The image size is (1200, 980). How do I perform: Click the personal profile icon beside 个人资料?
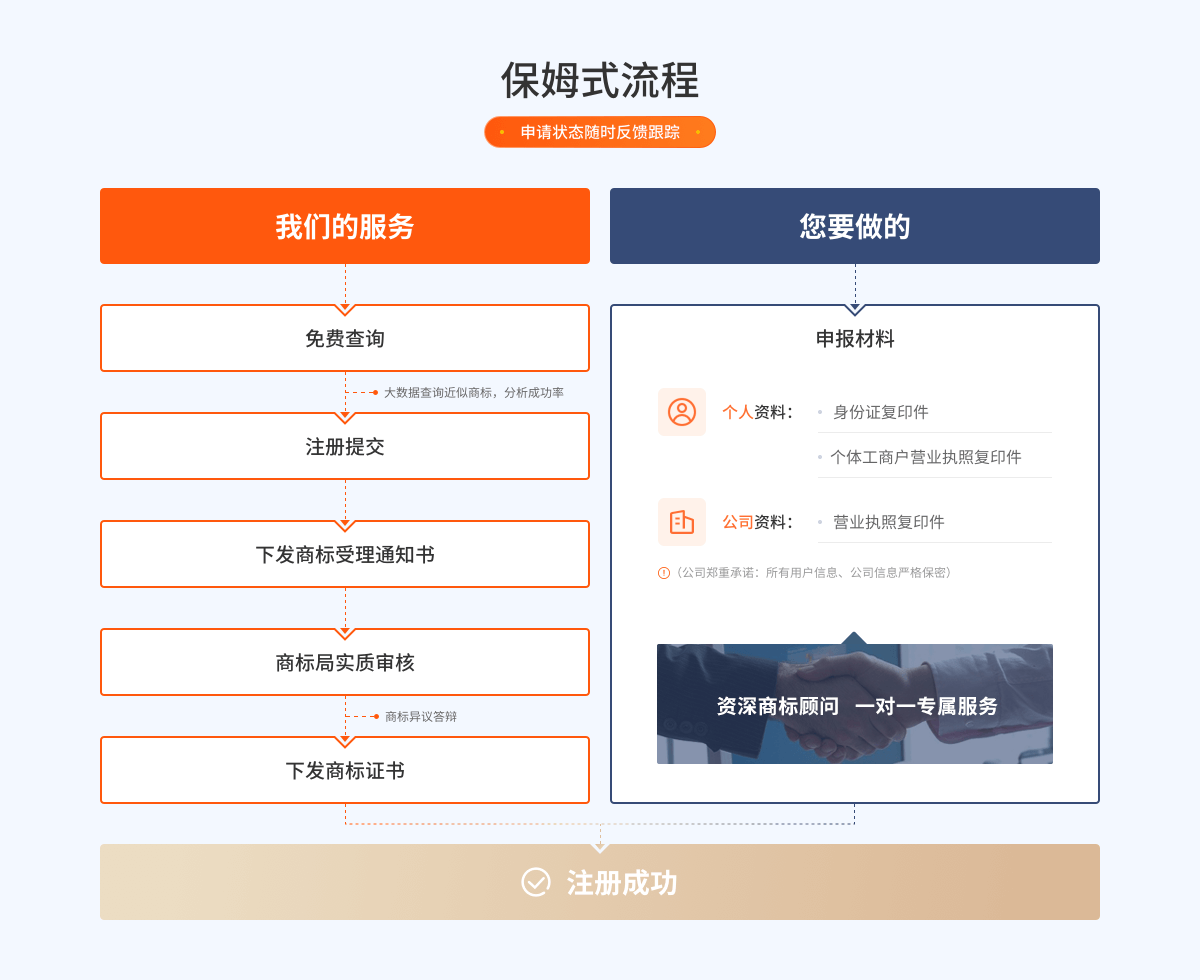[681, 412]
